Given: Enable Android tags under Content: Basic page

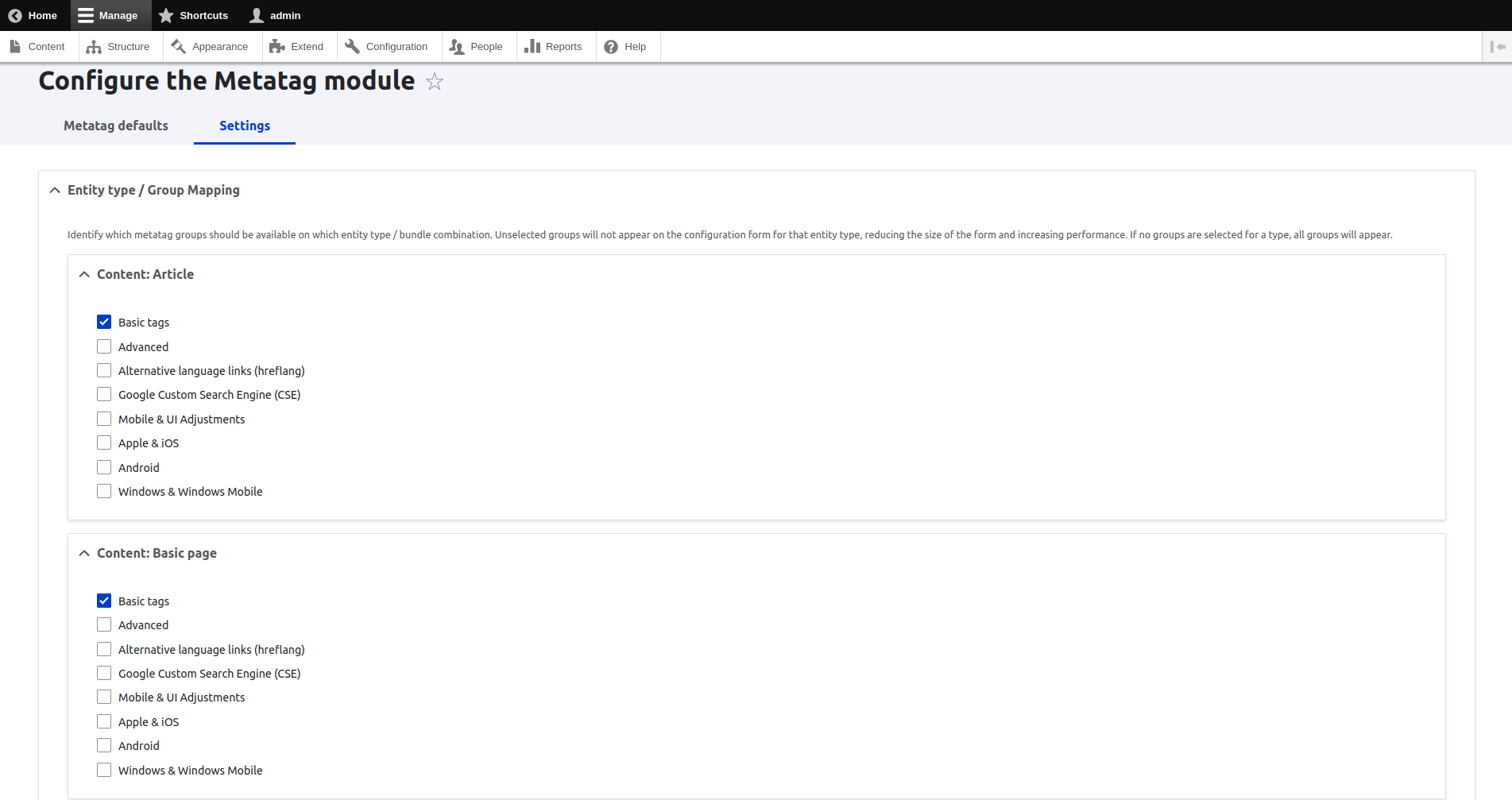Looking at the screenshot, I should tap(104, 745).
